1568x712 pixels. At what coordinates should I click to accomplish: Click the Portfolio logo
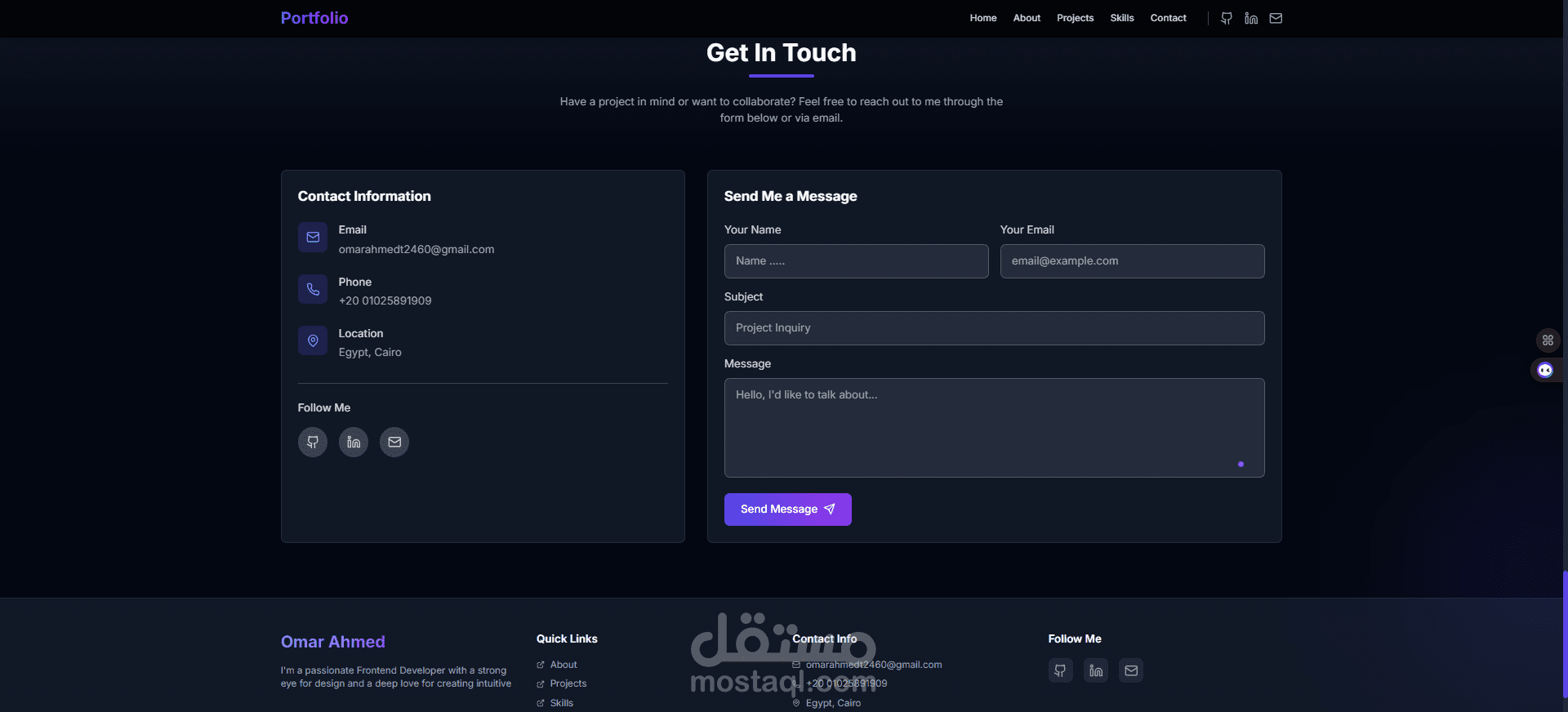[x=314, y=18]
